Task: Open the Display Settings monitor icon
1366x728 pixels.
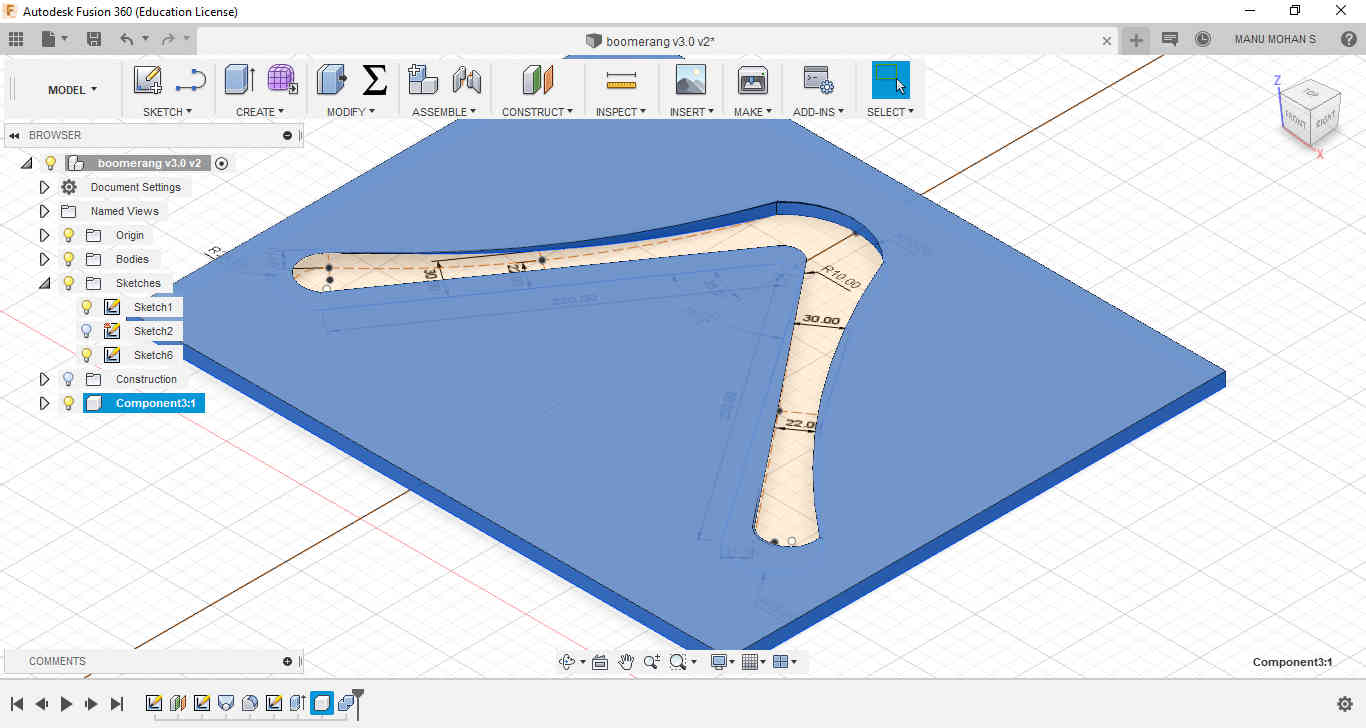Action: (x=718, y=661)
